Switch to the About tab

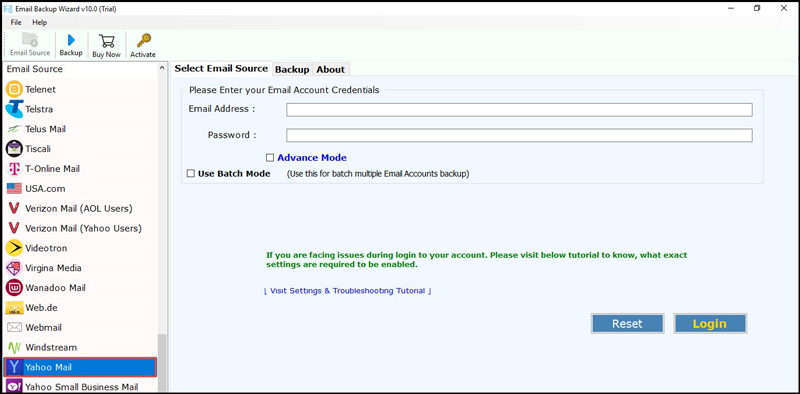point(331,69)
